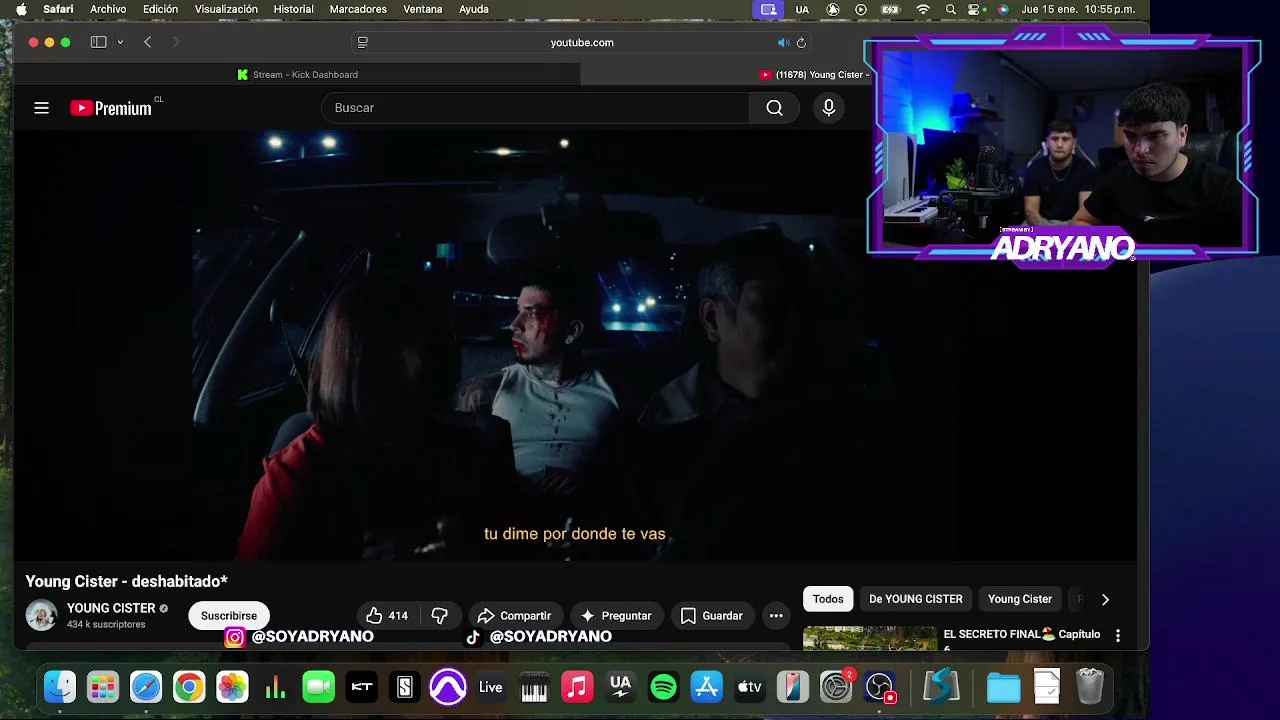Open Launchpad from the Dock

point(102,687)
